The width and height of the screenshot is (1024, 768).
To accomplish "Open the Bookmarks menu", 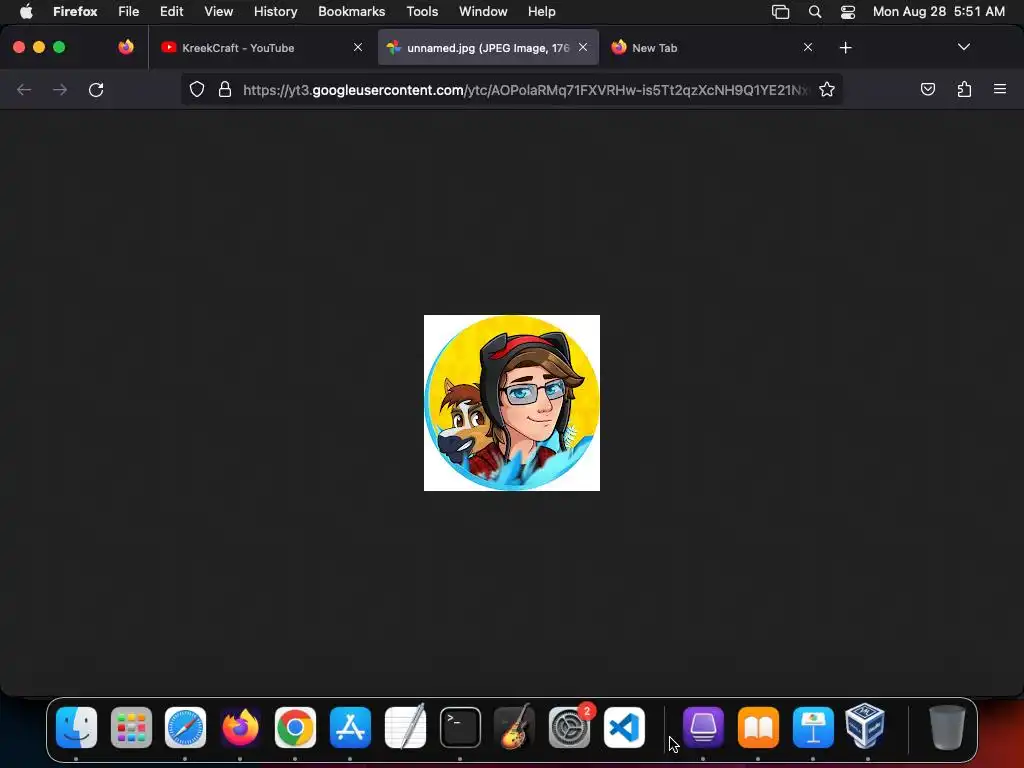I will (x=351, y=11).
